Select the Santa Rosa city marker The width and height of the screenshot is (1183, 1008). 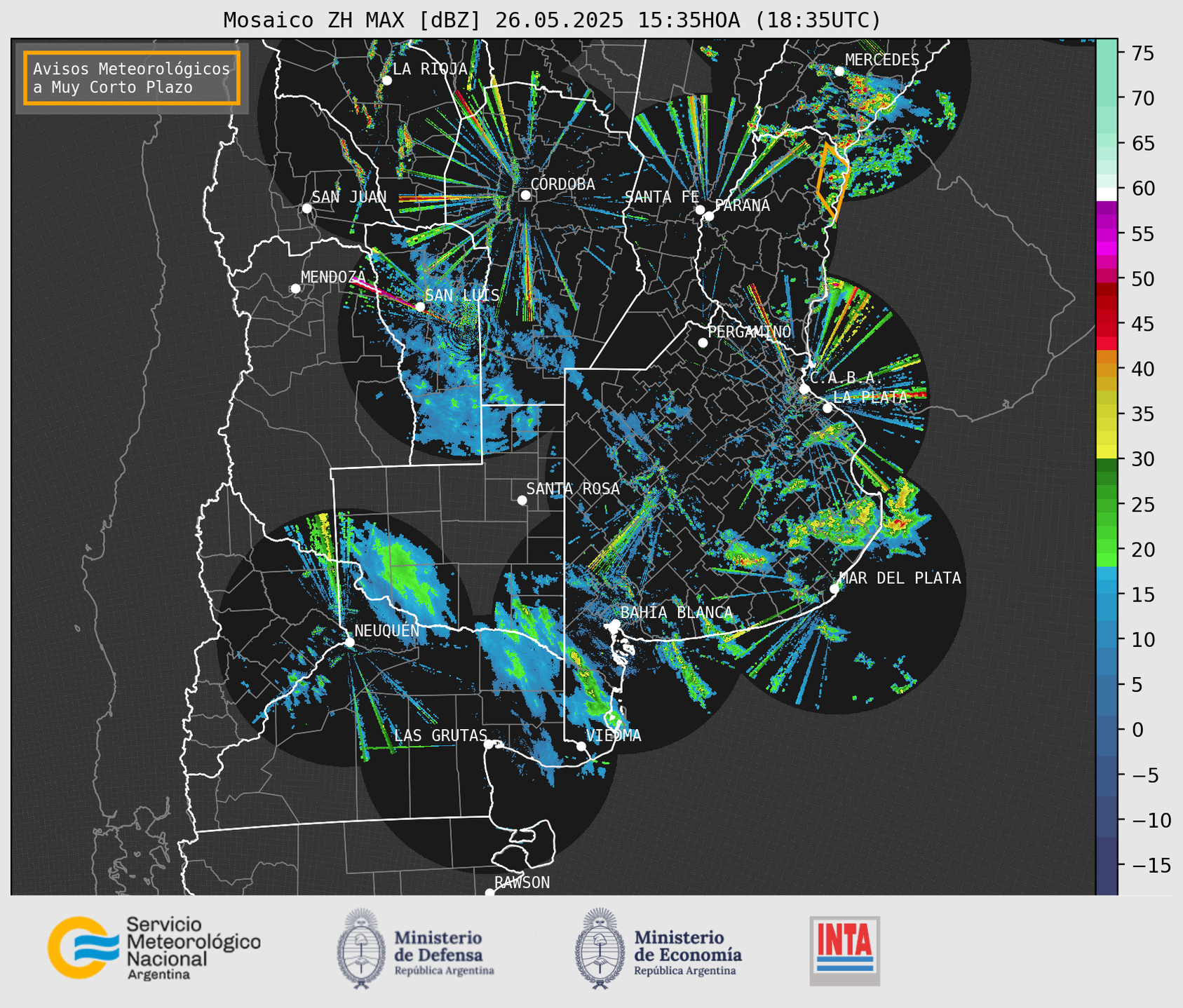click(x=522, y=500)
